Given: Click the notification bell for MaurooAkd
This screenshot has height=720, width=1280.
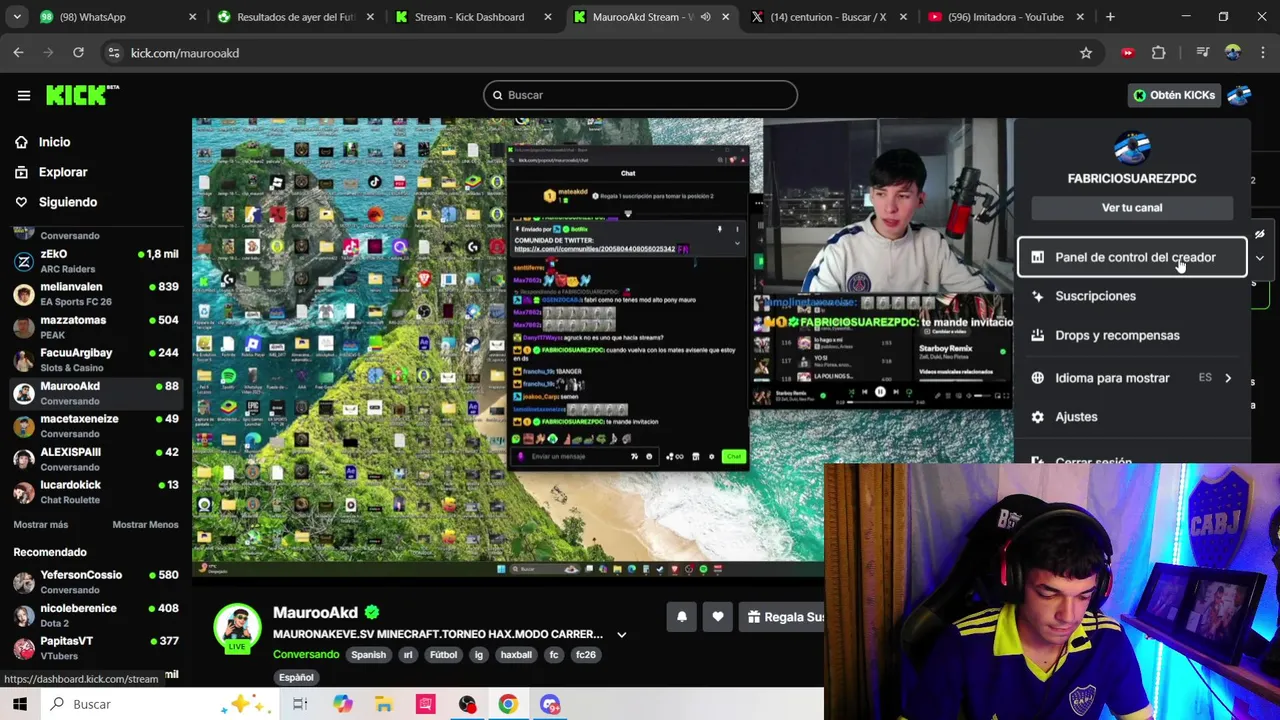Looking at the screenshot, I should tap(682, 617).
